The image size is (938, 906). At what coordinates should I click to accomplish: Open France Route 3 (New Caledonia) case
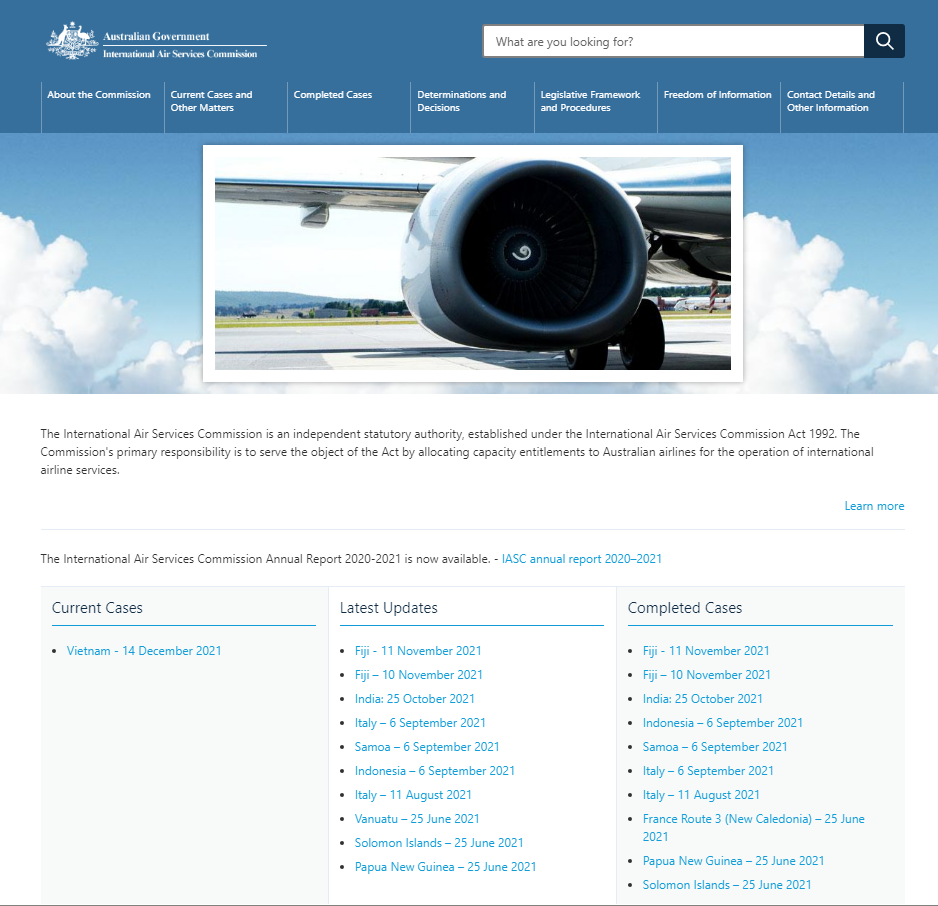[753, 819]
